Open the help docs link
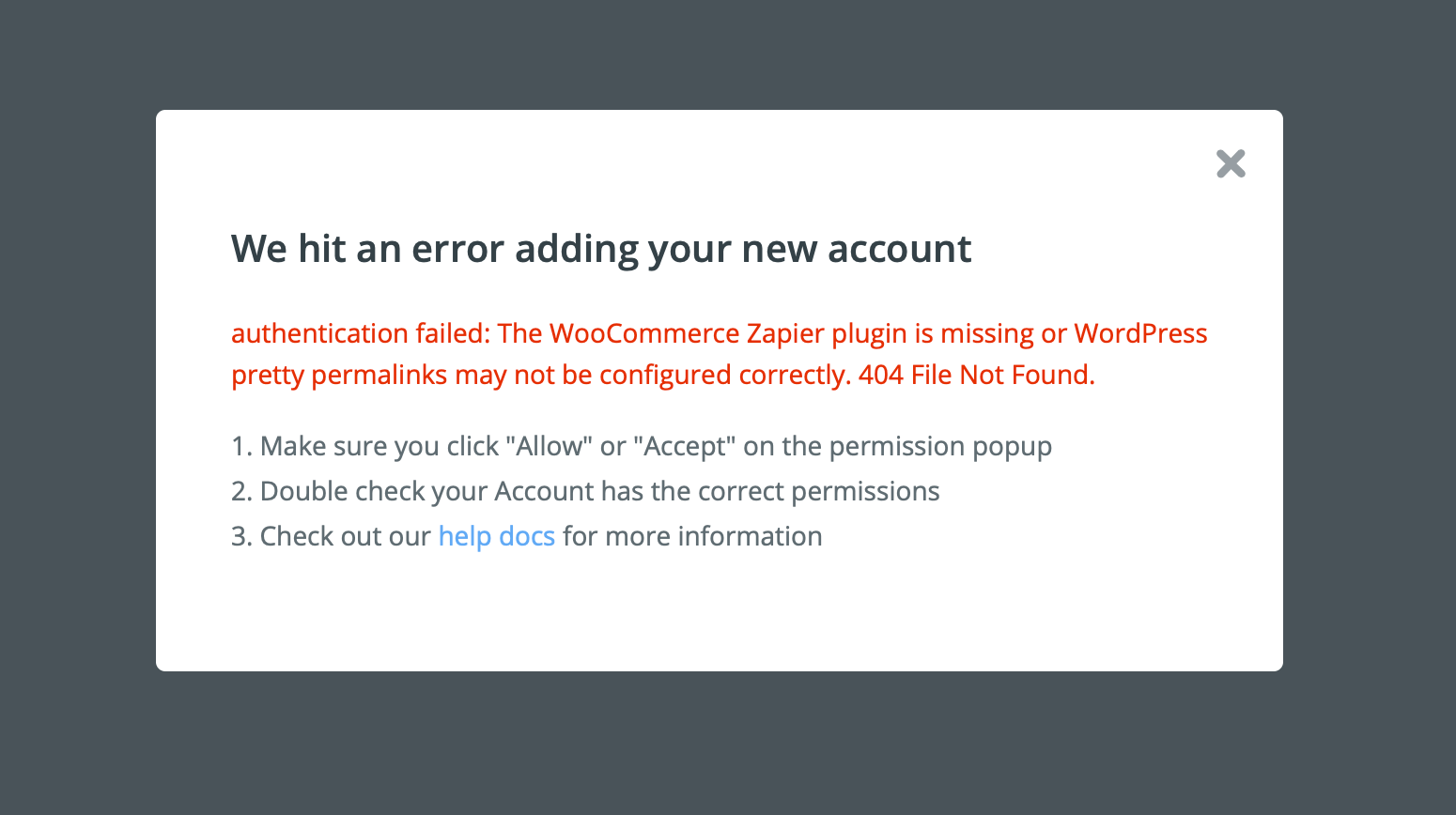 click(x=497, y=536)
